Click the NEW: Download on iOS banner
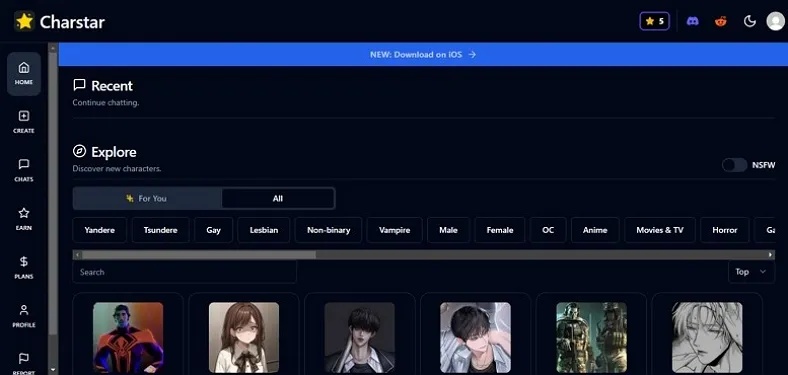Image resolution: width=788 pixels, height=375 pixels. point(423,54)
